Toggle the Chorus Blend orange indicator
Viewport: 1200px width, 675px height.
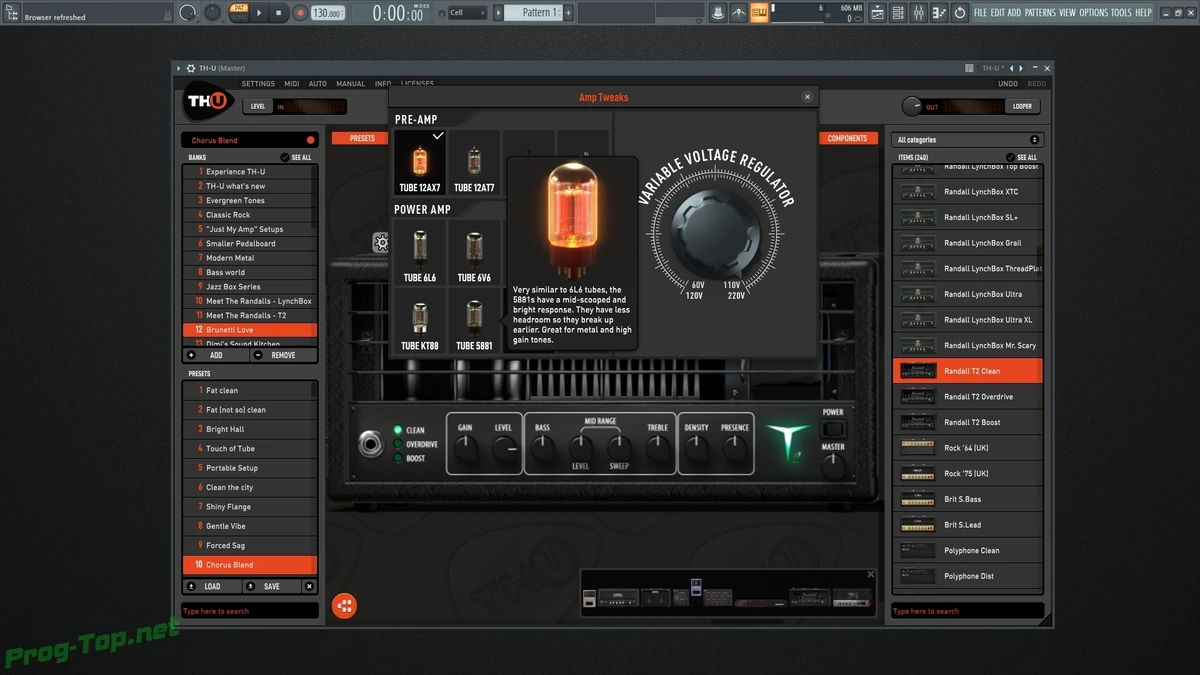[311, 140]
